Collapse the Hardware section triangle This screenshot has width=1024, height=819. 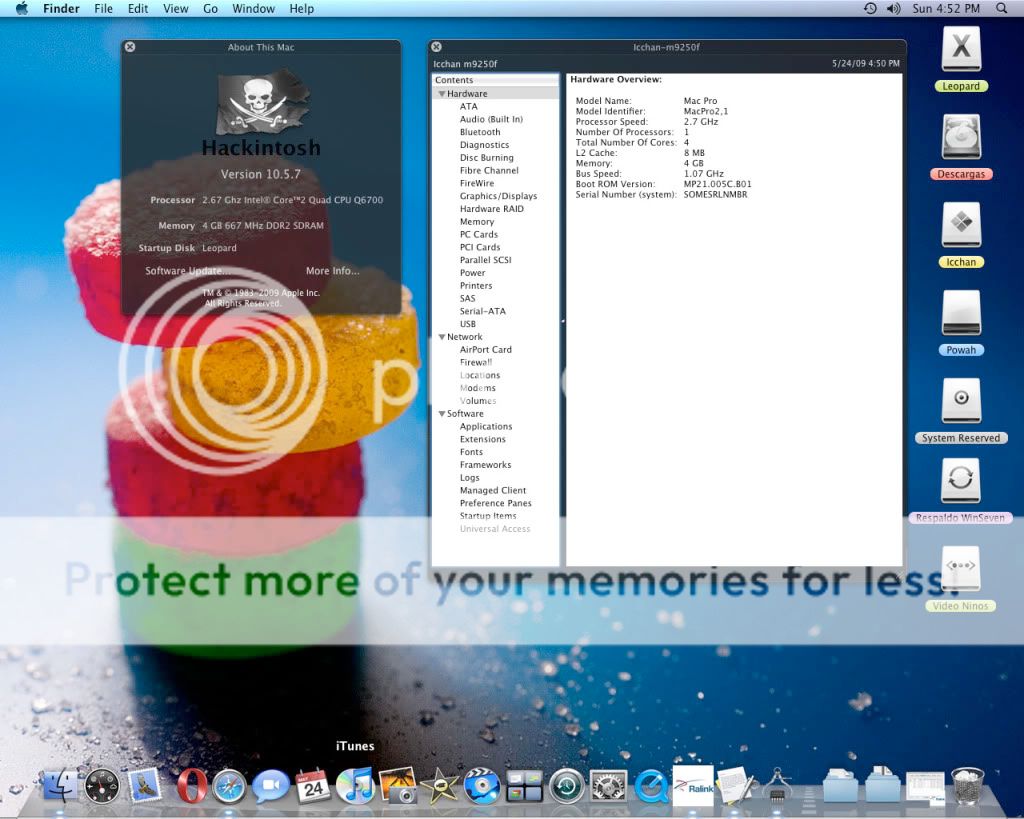(441, 94)
